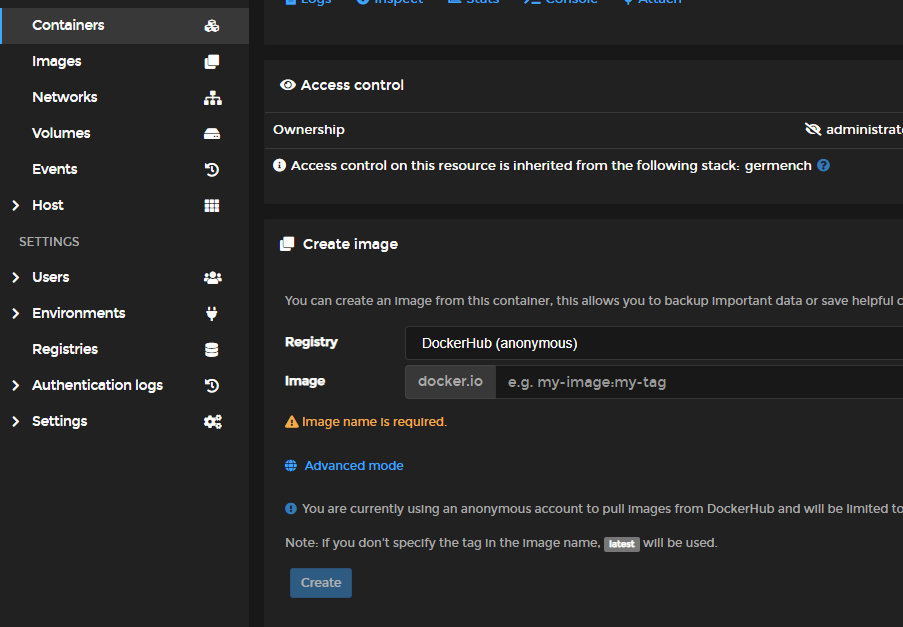Open the Events page
The height and width of the screenshot is (627, 903).
coord(55,169)
